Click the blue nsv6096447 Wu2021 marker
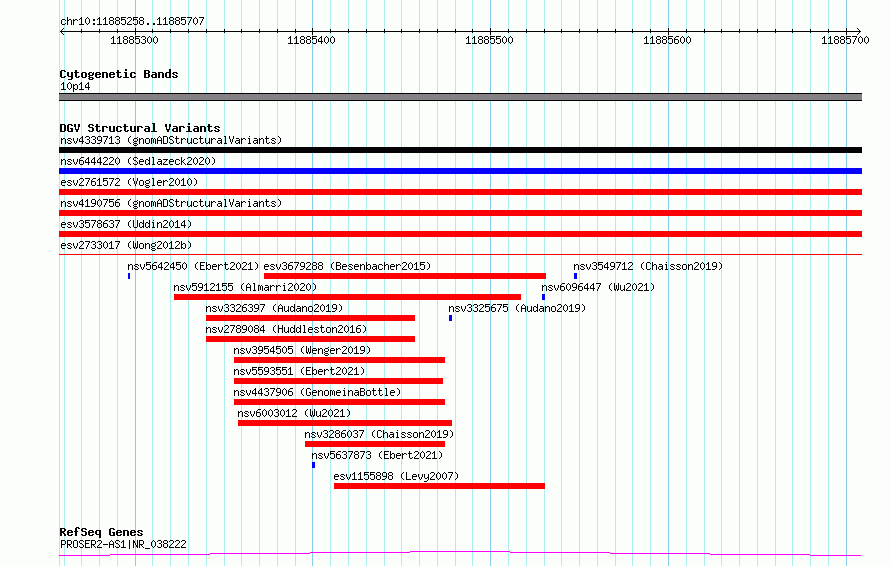This screenshot has height=566, width=890. 543,297
